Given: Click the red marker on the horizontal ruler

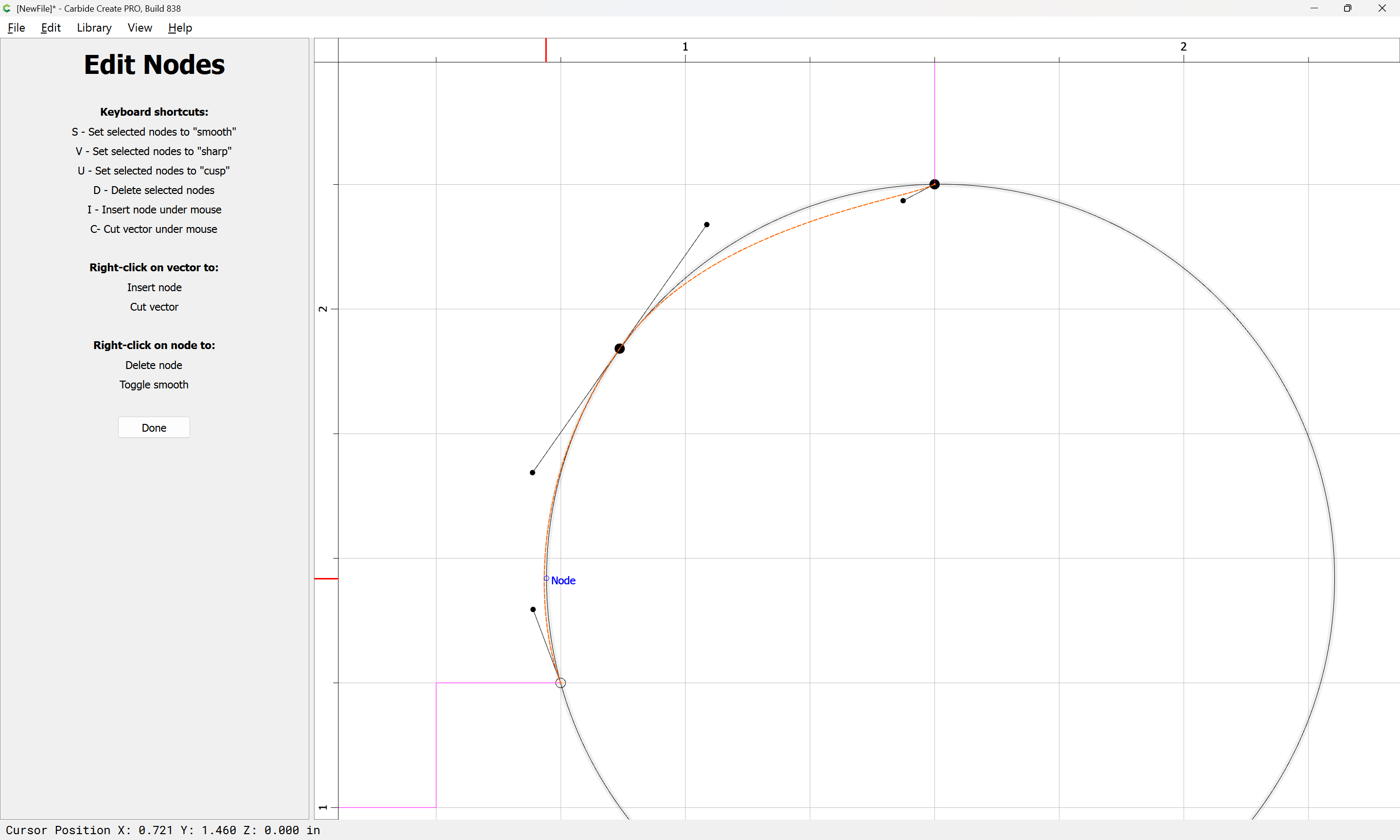Looking at the screenshot, I should (545, 50).
